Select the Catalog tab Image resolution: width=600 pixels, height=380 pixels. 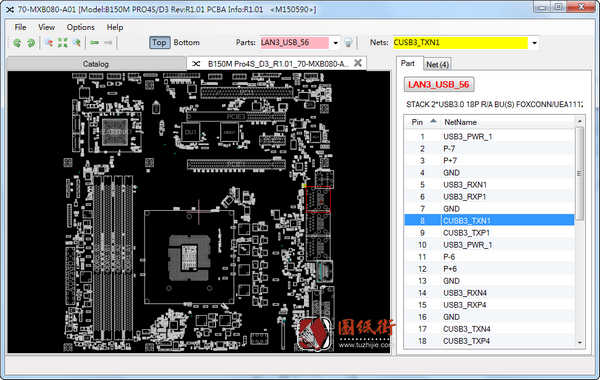point(96,64)
